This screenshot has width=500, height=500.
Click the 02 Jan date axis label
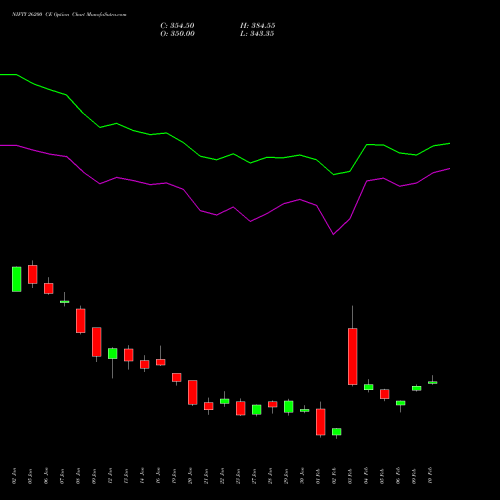point(14,476)
